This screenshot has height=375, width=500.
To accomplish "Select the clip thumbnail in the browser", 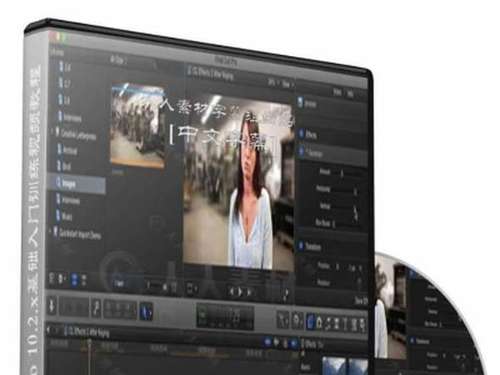I will 138,125.
